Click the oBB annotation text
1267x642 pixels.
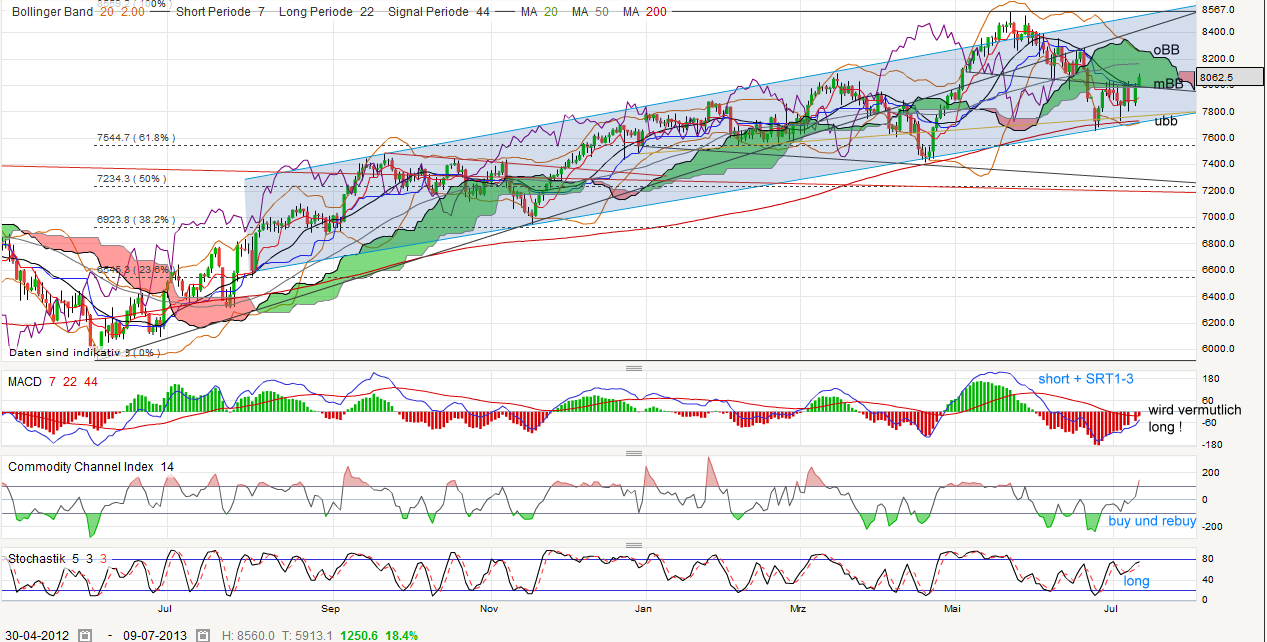1166,50
